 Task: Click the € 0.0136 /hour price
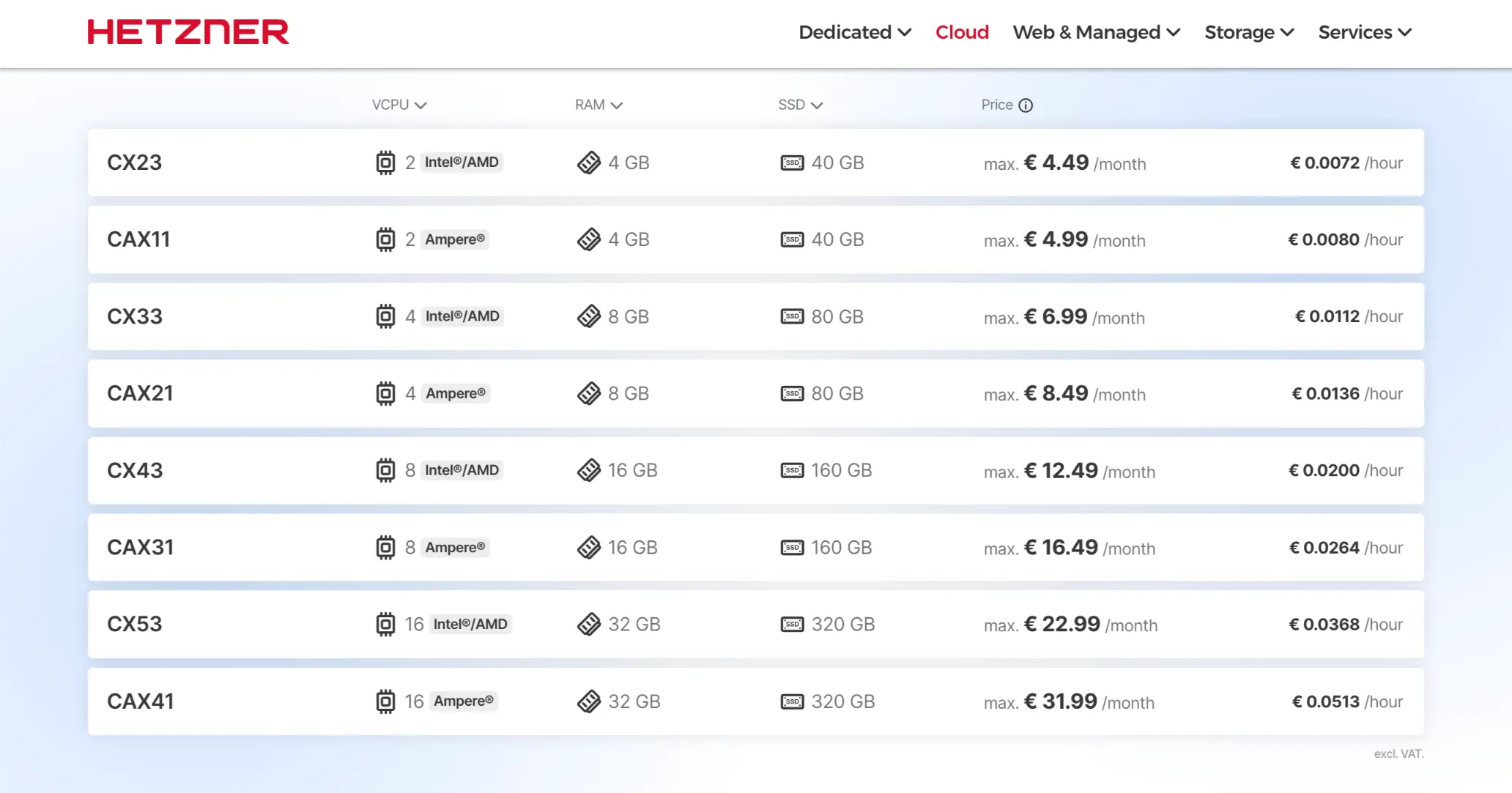click(1347, 393)
